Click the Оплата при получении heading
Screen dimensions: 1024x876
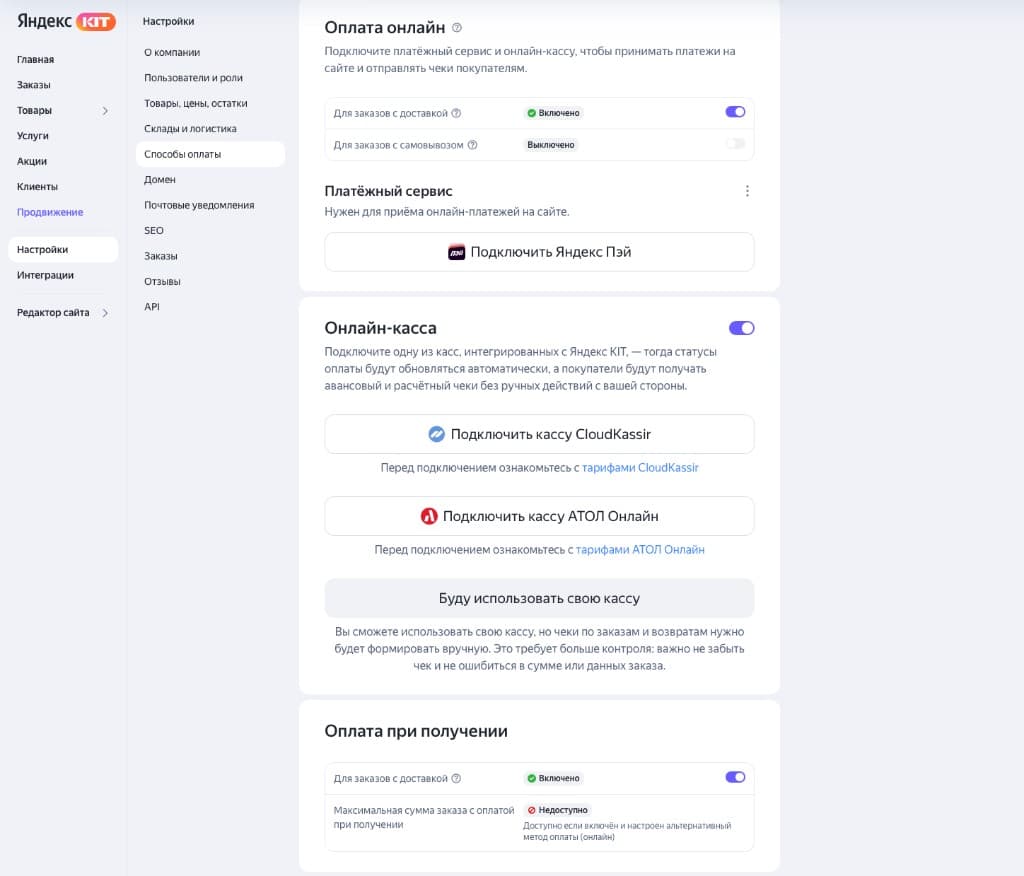(416, 731)
